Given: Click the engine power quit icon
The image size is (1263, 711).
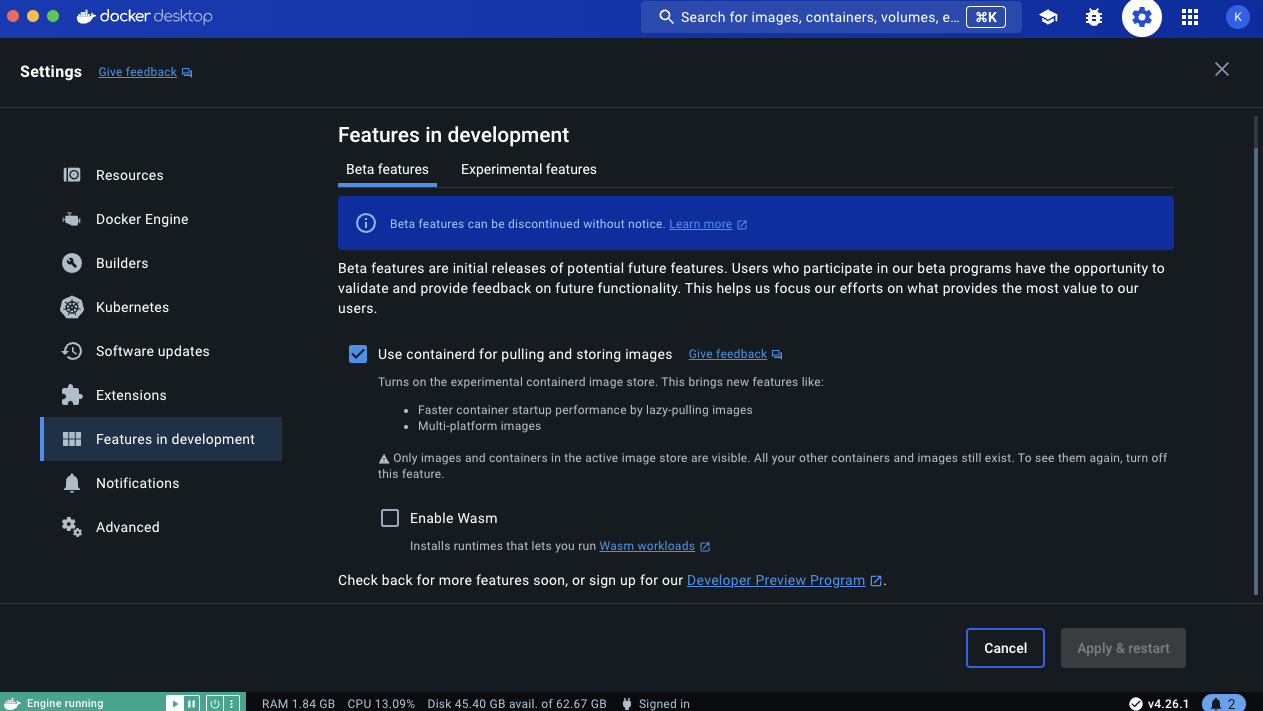Looking at the screenshot, I should pos(215,703).
